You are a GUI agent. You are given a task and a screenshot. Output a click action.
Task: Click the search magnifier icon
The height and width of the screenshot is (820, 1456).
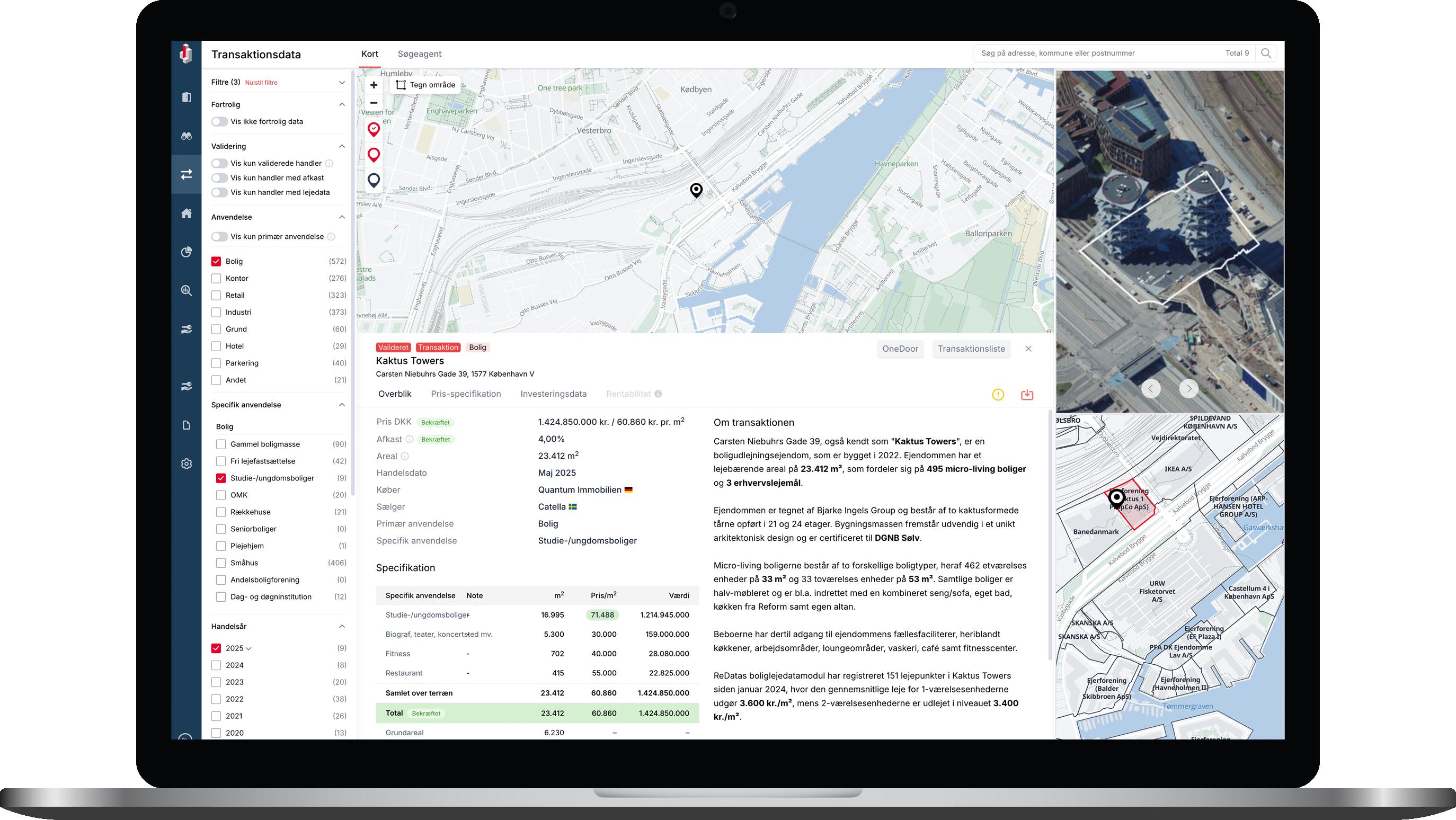[x=1266, y=53]
